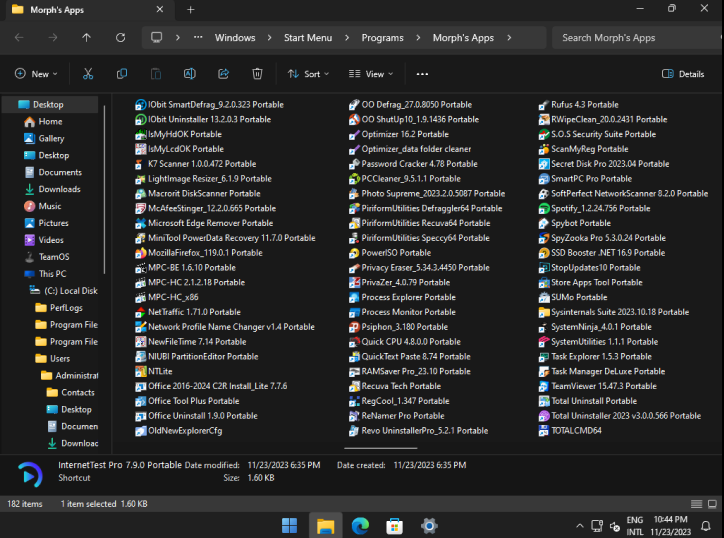This screenshot has width=724, height=538.
Task: Show hidden breadcrumb path ellipsis
Action: [x=198, y=37]
